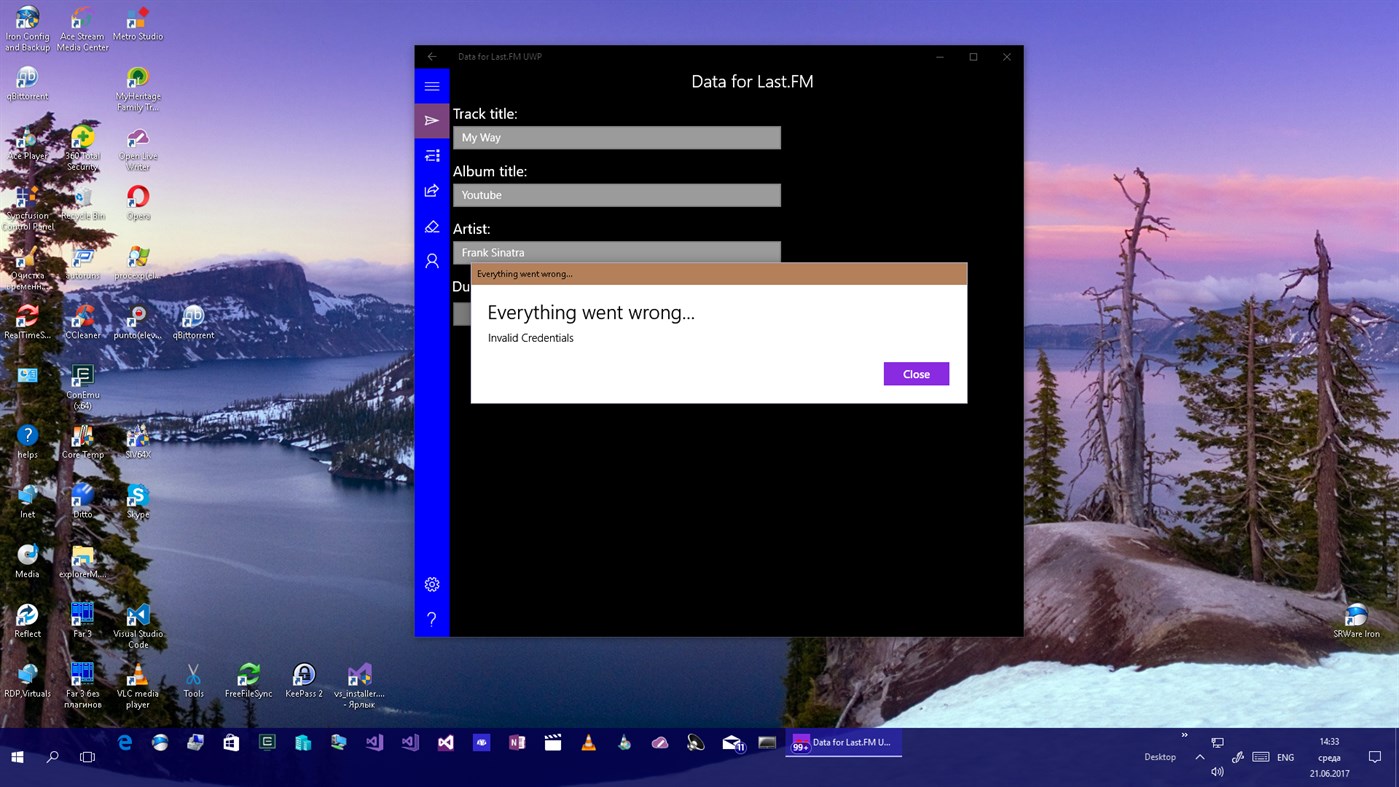This screenshot has height=787, width=1399.
Task: Open Syncfusion Control Panel shortcut
Action: (x=27, y=209)
